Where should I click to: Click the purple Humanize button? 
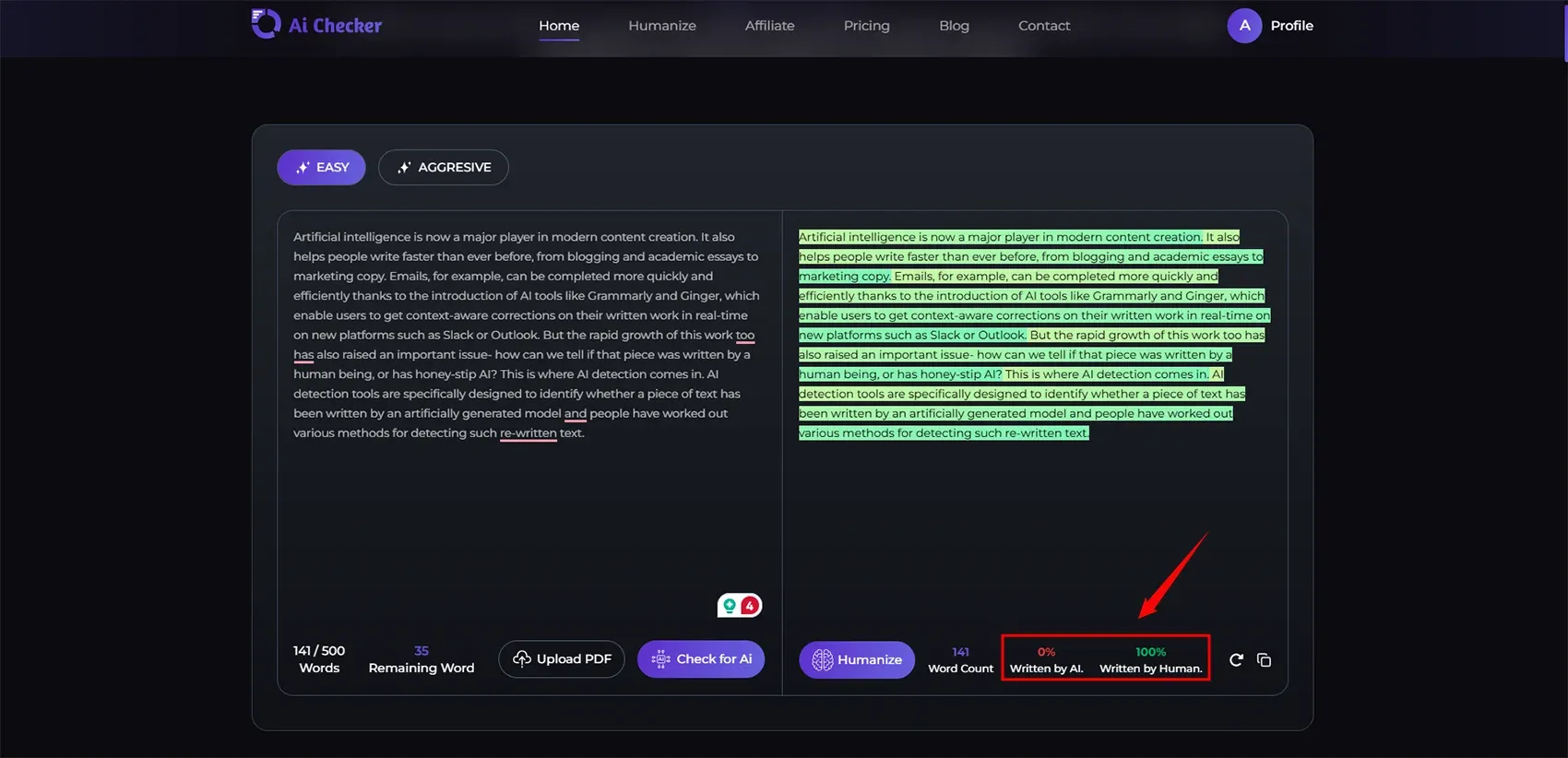coord(857,659)
